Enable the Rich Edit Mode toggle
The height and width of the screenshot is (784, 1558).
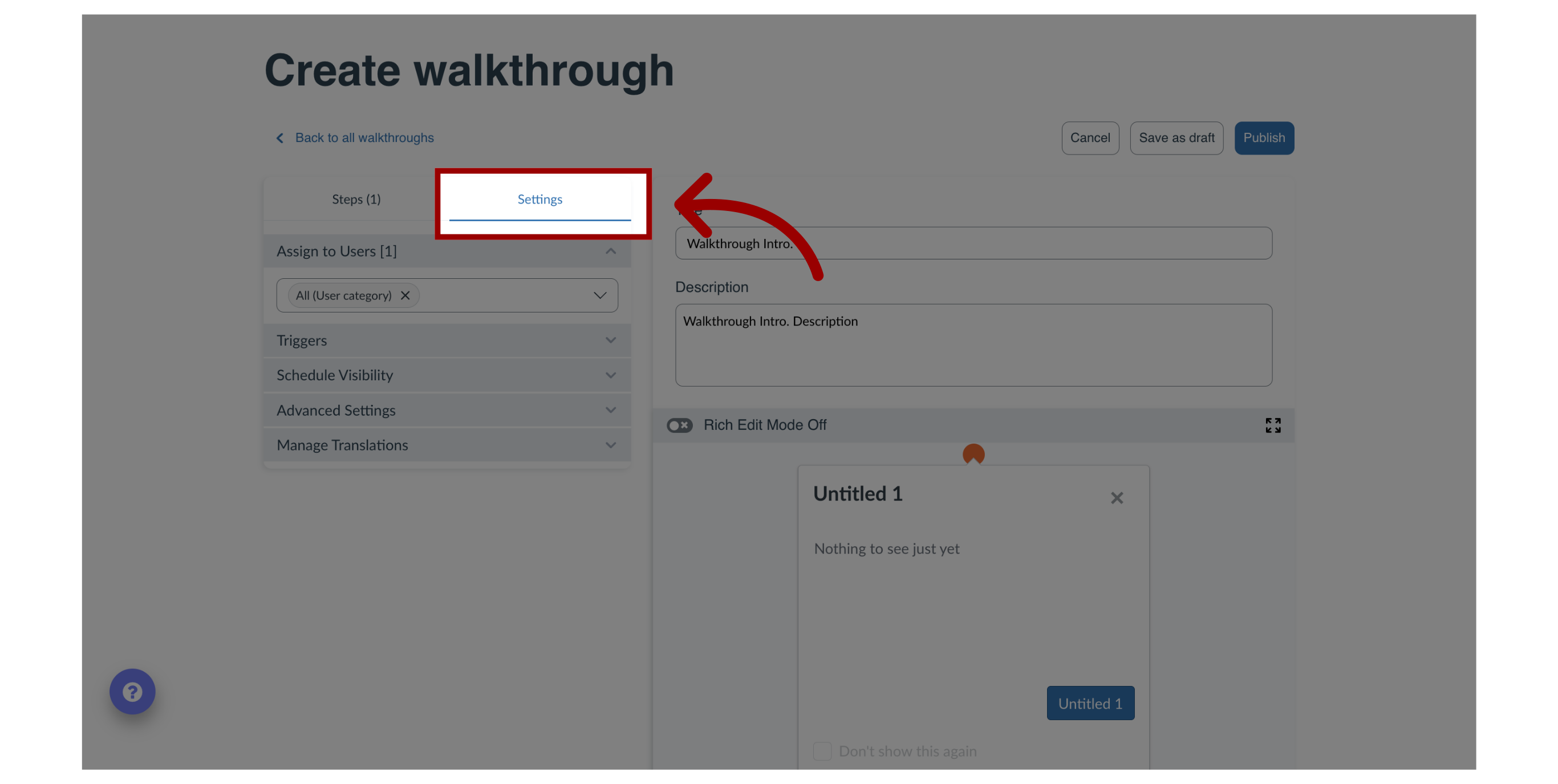[680, 425]
